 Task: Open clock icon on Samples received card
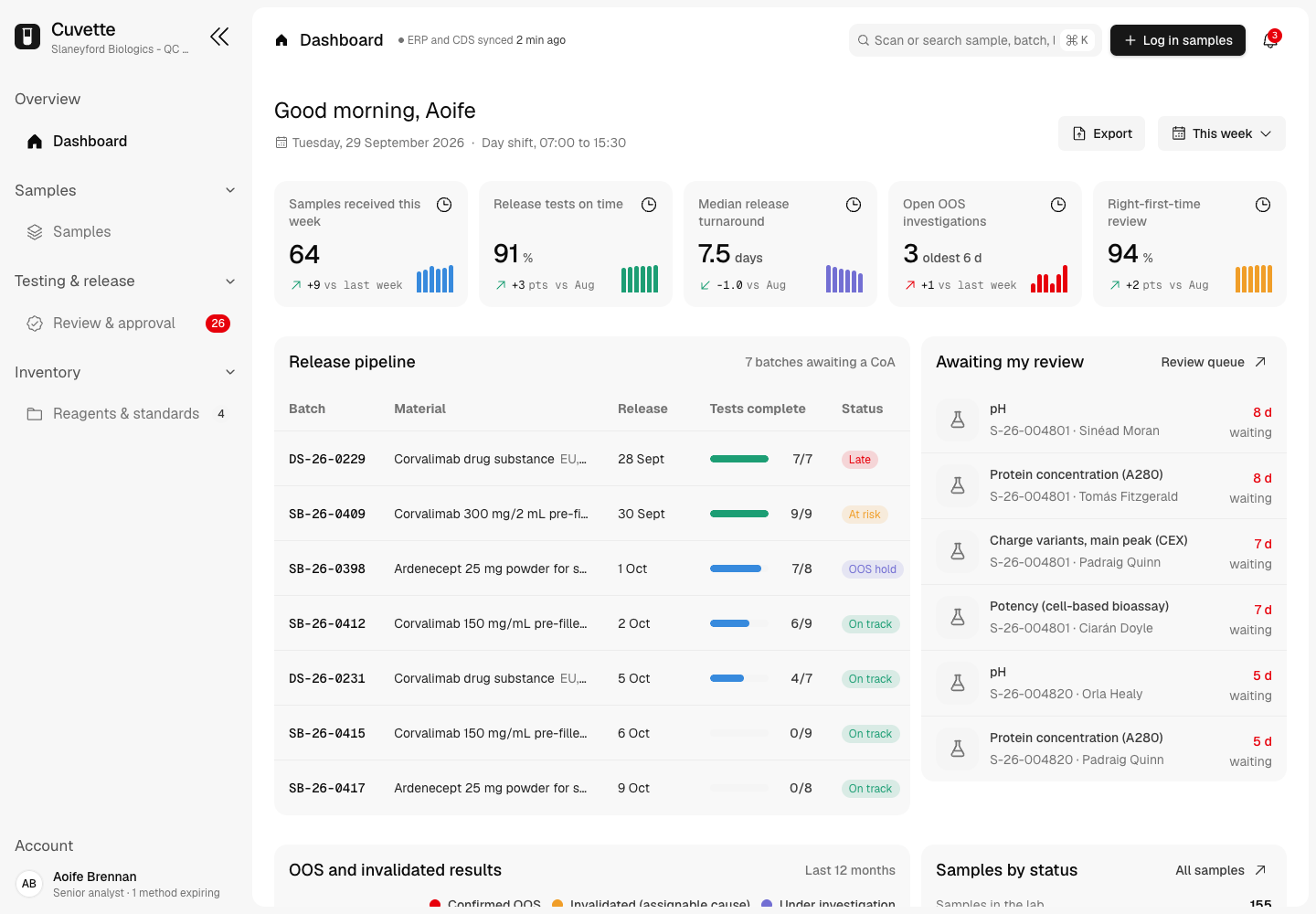click(x=444, y=205)
